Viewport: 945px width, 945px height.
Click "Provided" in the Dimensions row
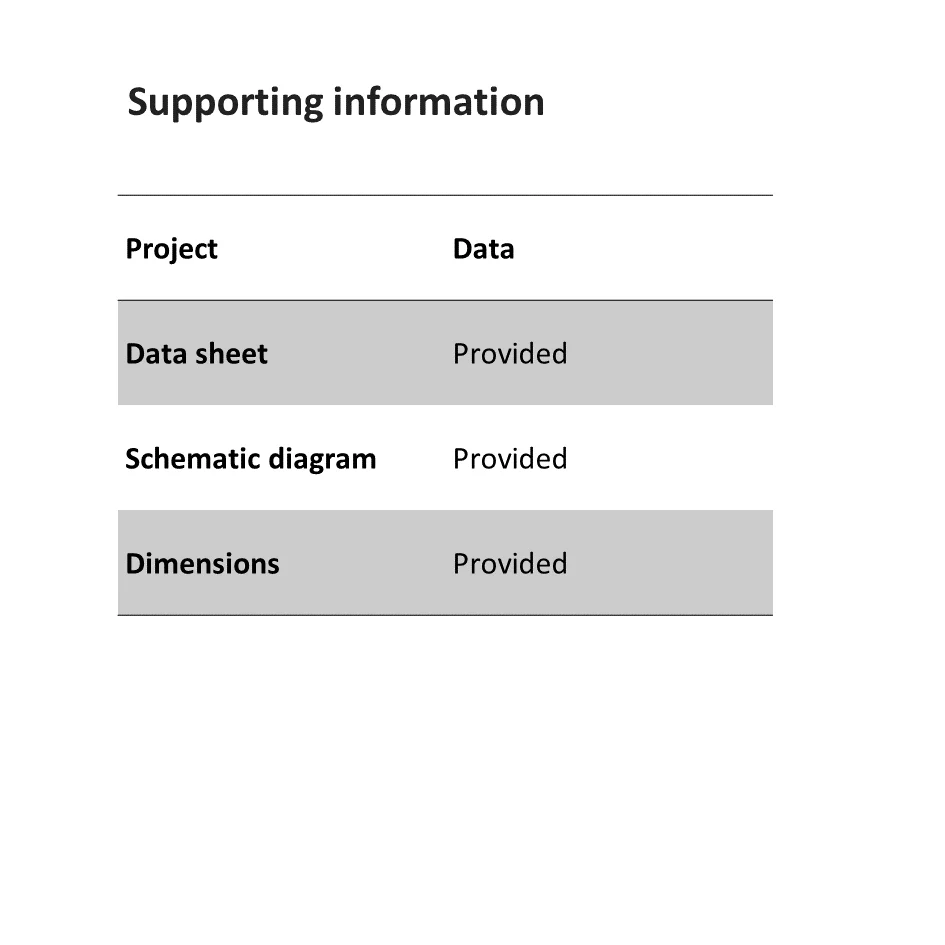[510, 564]
